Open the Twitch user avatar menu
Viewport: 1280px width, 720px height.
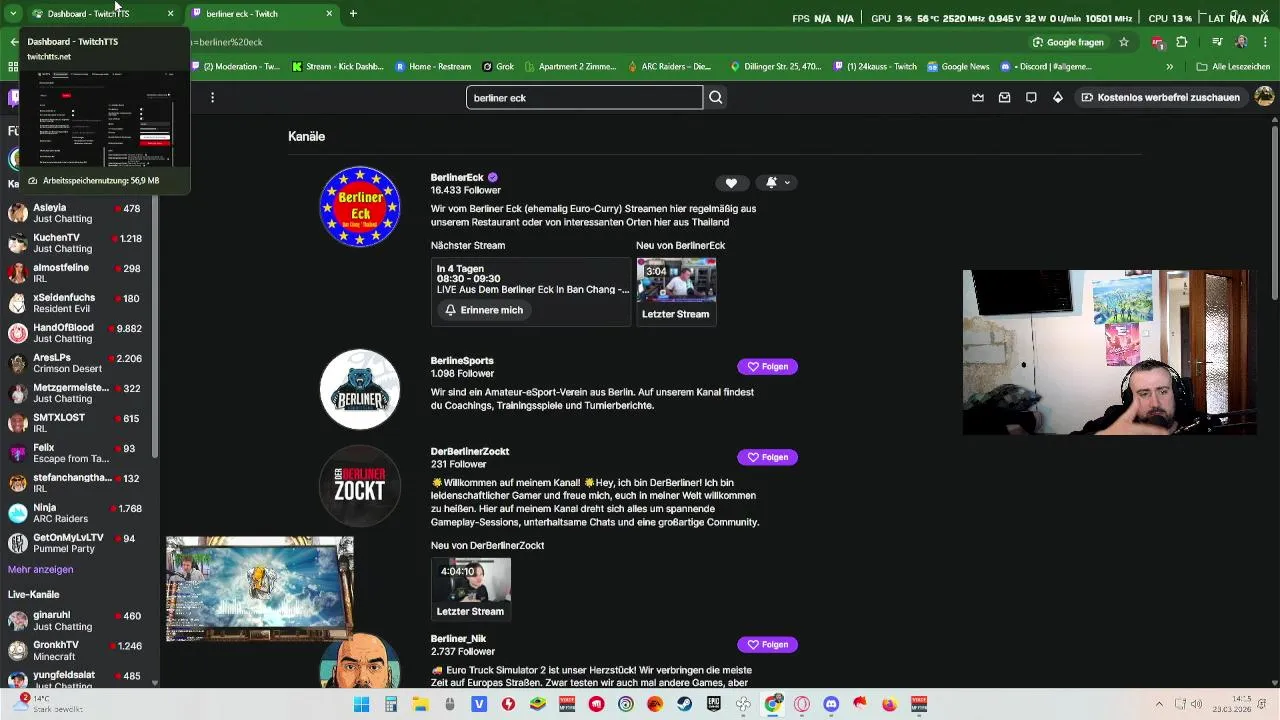tap(1264, 97)
